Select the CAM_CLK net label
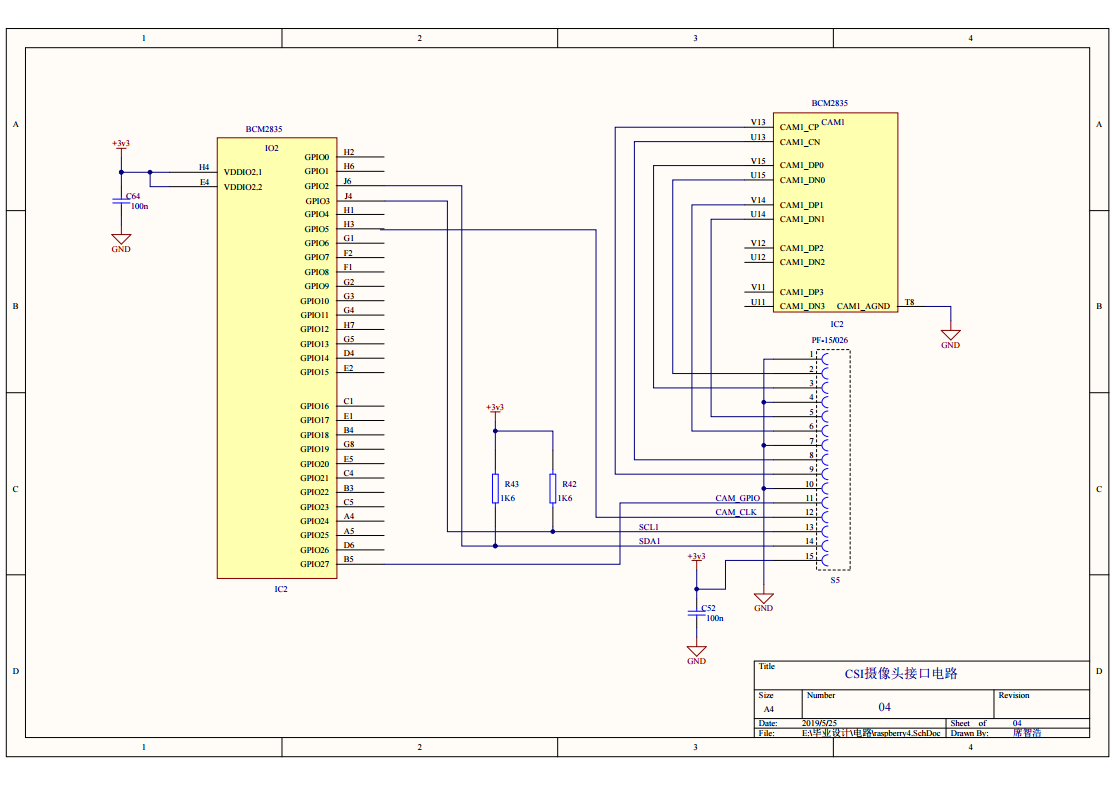Screen dimensions: 1116x786 (x=736, y=513)
